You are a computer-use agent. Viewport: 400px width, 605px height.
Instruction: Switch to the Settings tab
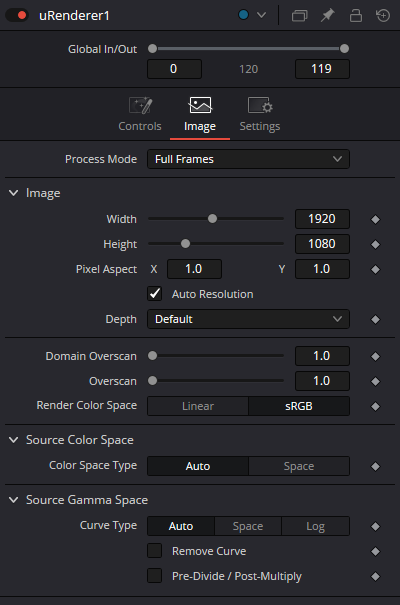coord(260,115)
